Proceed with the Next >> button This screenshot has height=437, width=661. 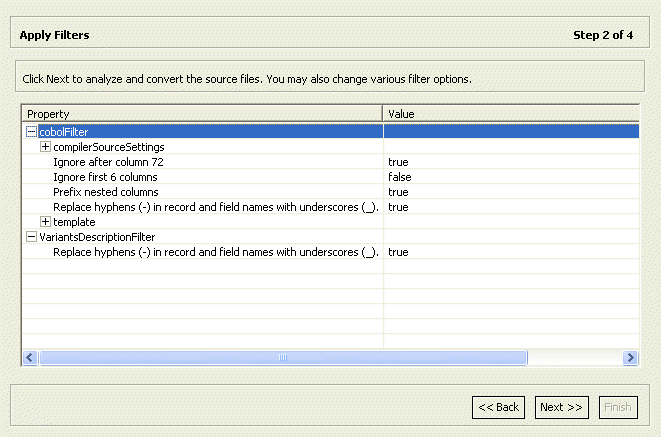pyautogui.click(x=562, y=407)
